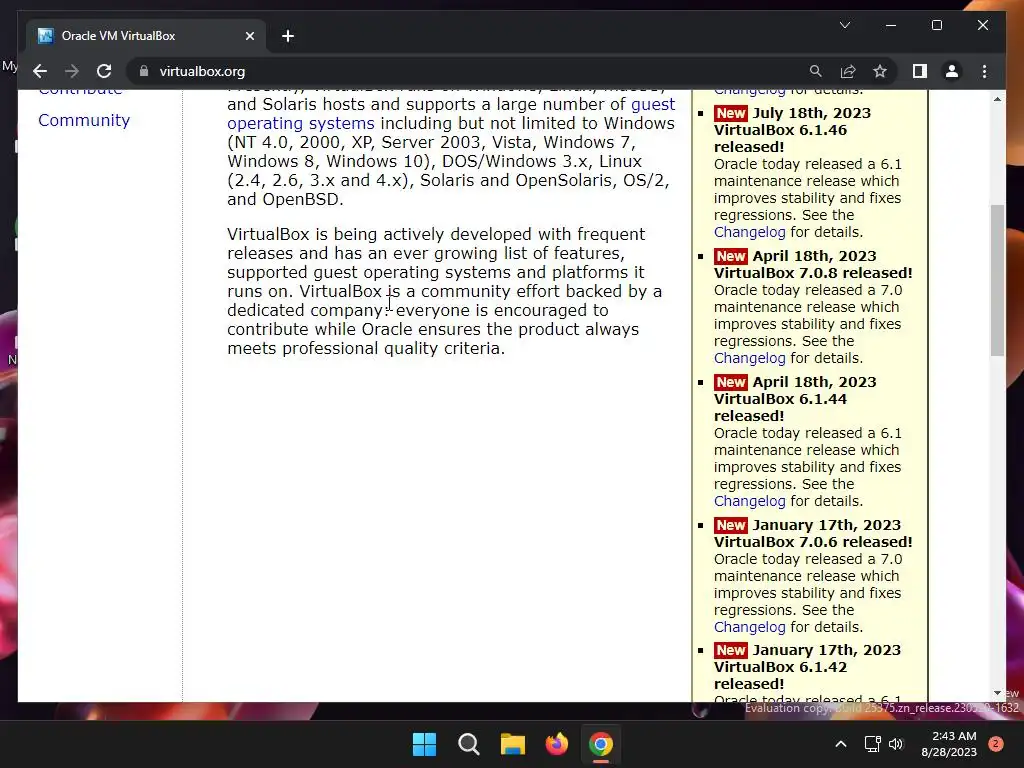Bookmark this tab with the star icon
This screenshot has height=768, width=1024.
tap(880, 71)
